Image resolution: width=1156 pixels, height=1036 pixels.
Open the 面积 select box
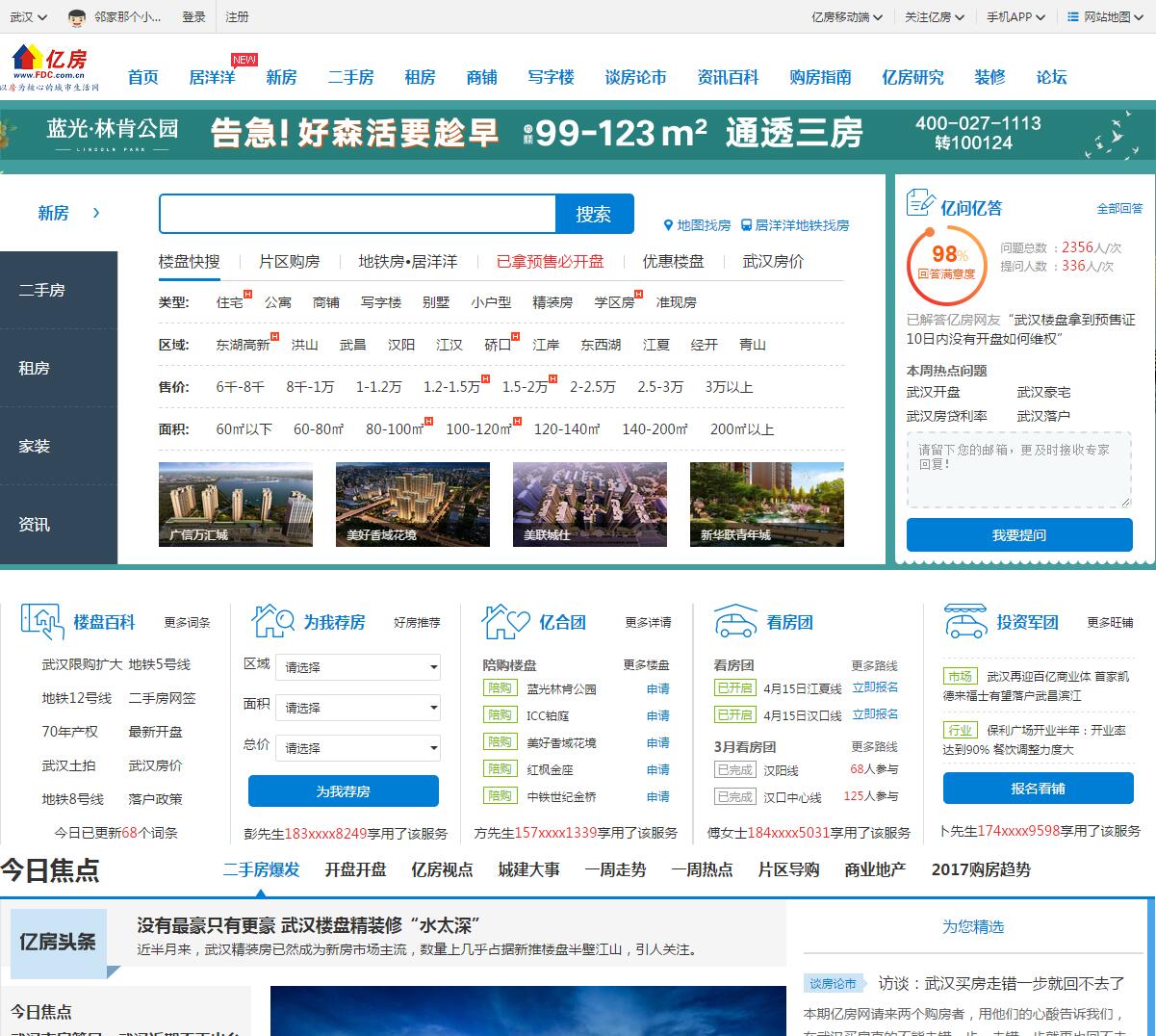pos(357,708)
